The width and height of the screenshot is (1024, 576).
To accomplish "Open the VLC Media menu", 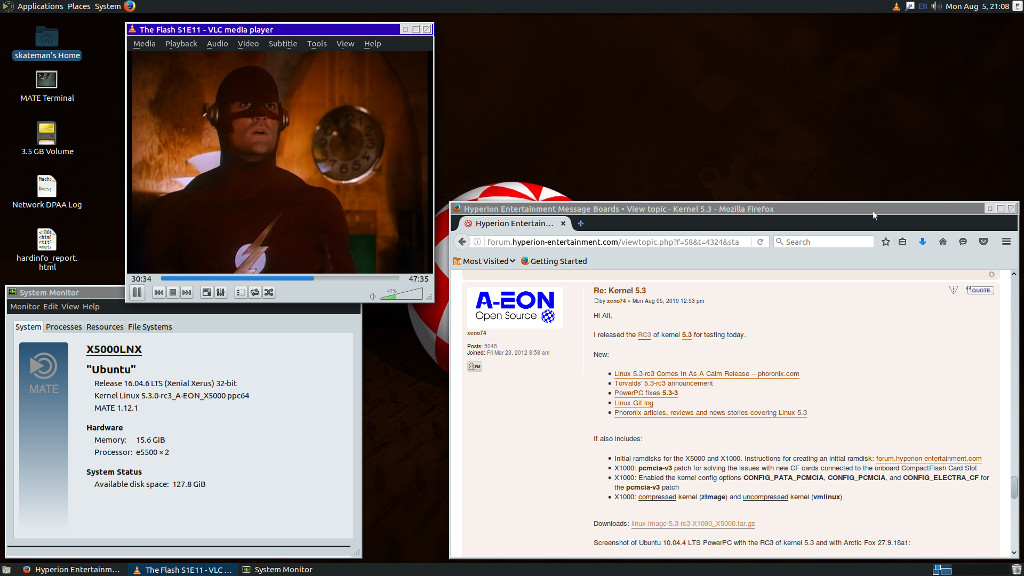I will pos(144,44).
